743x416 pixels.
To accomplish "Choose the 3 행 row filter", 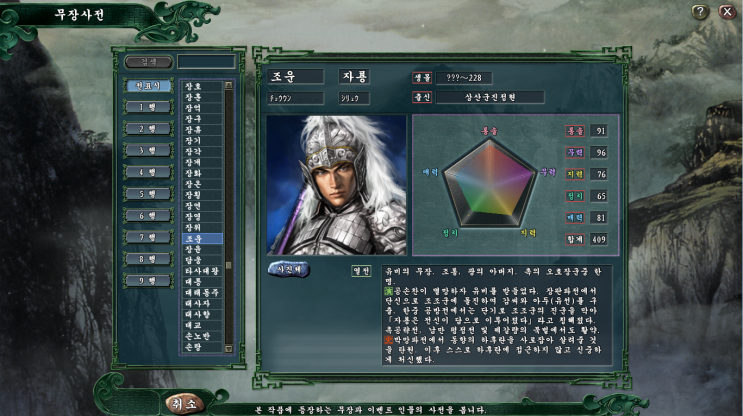I will pyautogui.click(x=148, y=150).
